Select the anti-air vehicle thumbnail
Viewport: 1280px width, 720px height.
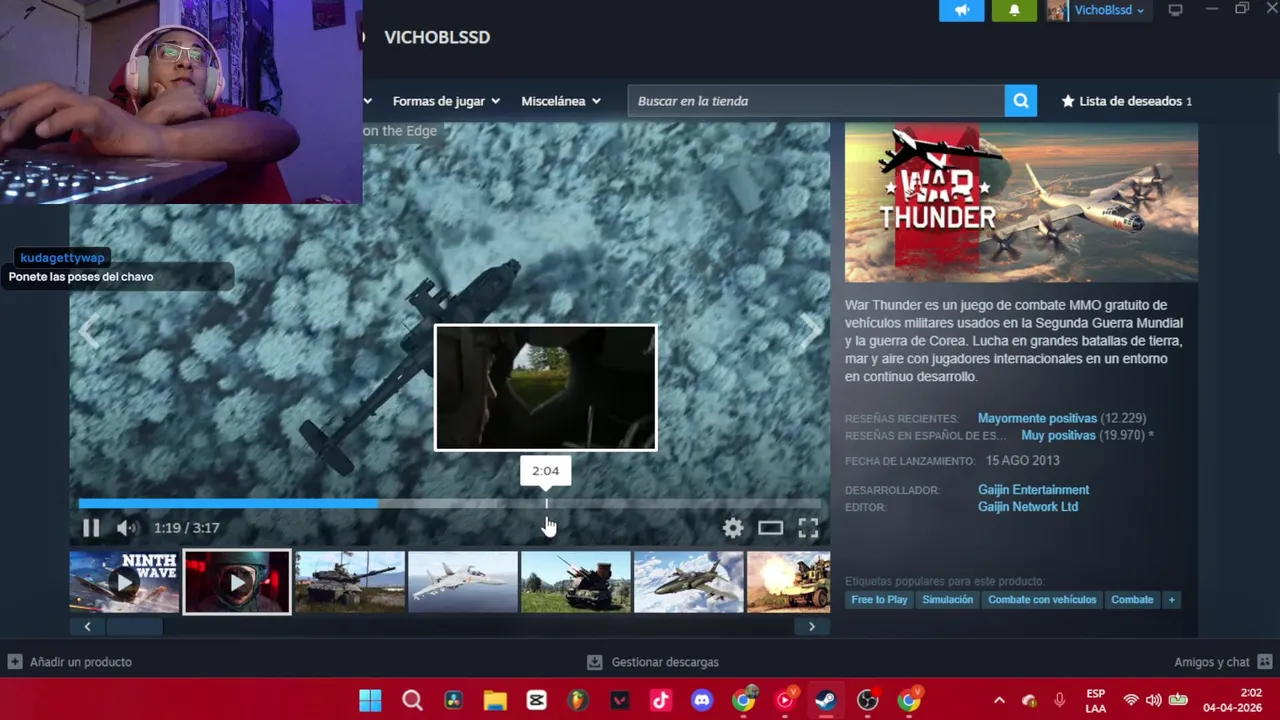pyautogui.click(x=576, y=582)
